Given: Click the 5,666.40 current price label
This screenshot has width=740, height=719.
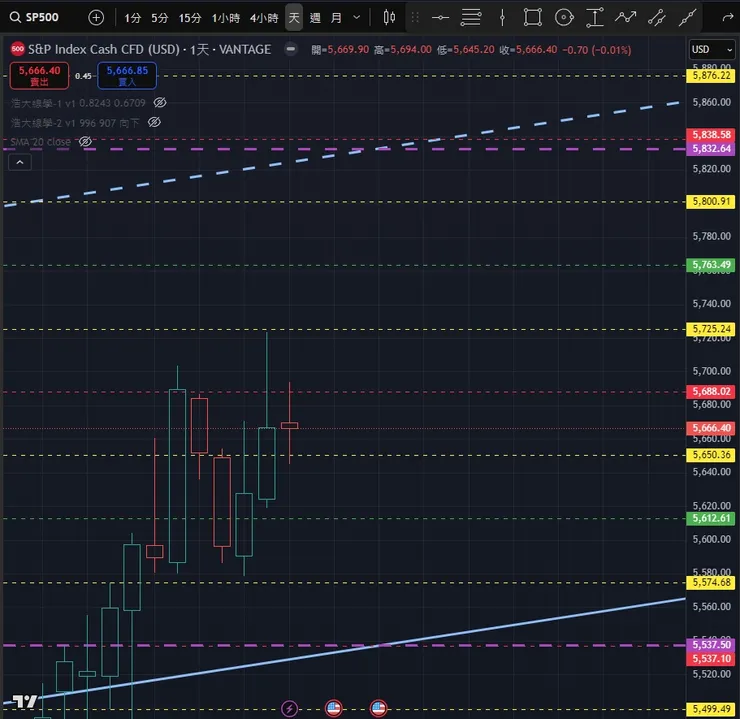Looking at the screenshot, I should pos(711,428).
